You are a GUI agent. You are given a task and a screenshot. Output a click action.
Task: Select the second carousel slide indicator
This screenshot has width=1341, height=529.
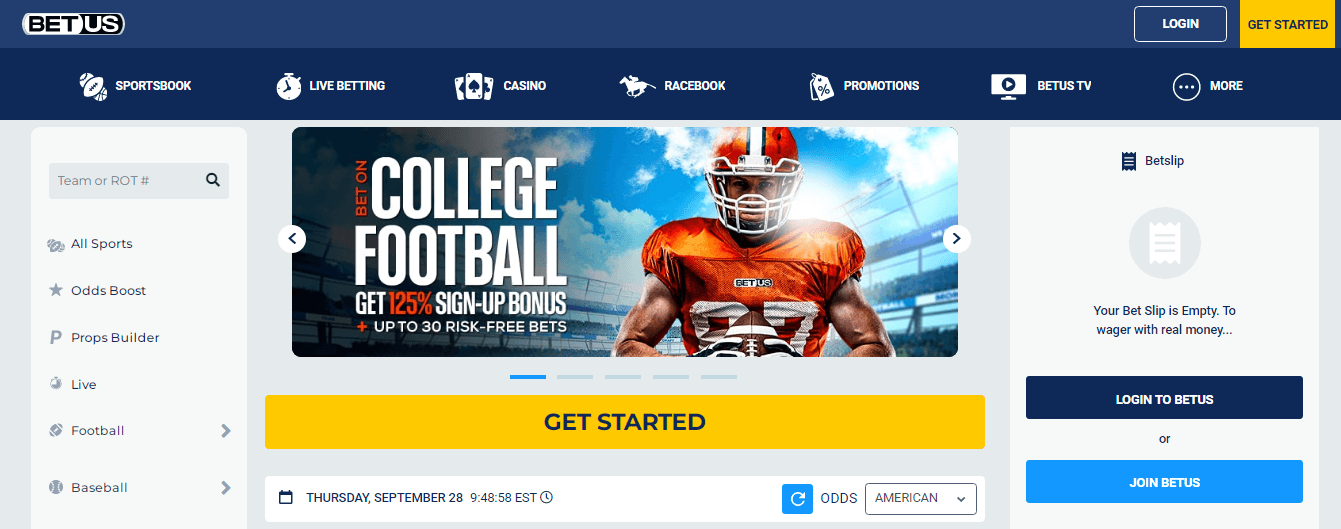575,377
